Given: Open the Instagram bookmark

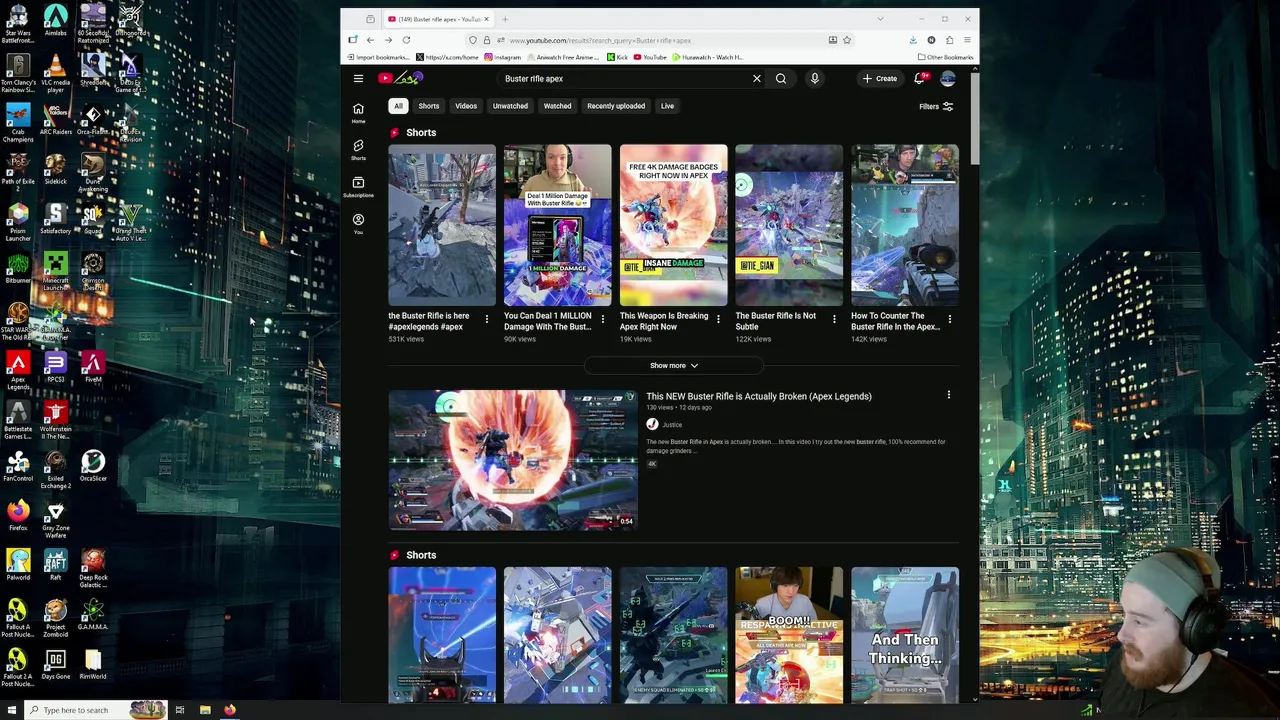Looking at the screenshot, I should [x=503, y=57].
